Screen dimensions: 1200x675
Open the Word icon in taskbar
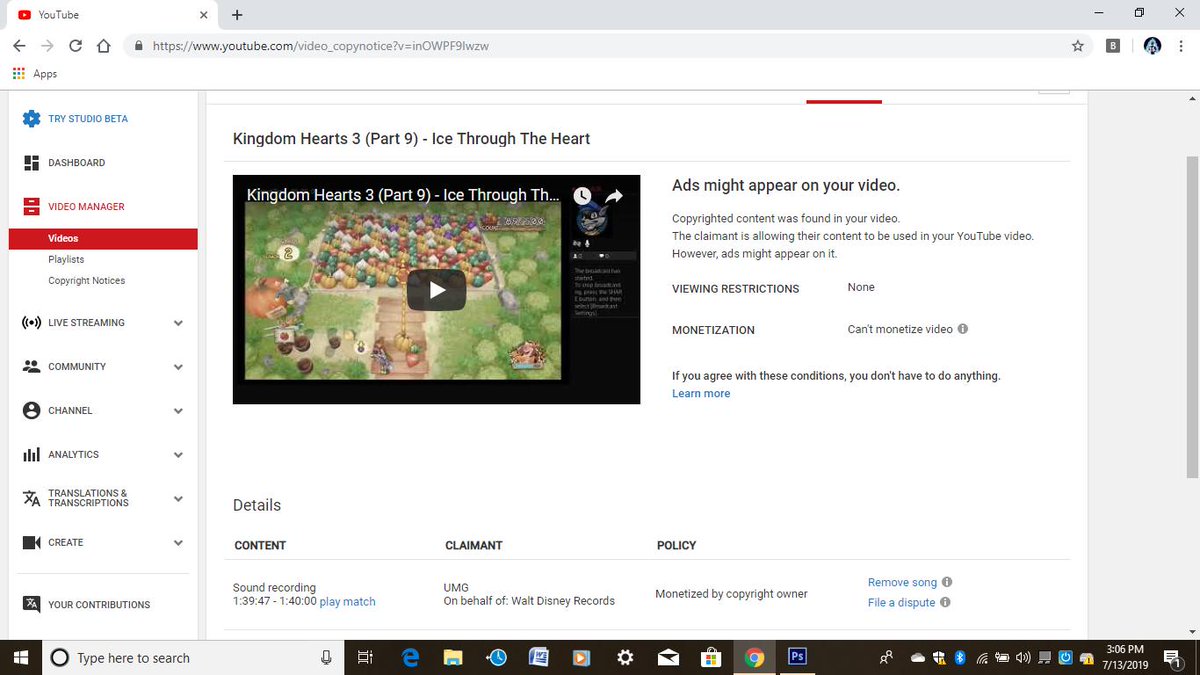pos(539,657)
